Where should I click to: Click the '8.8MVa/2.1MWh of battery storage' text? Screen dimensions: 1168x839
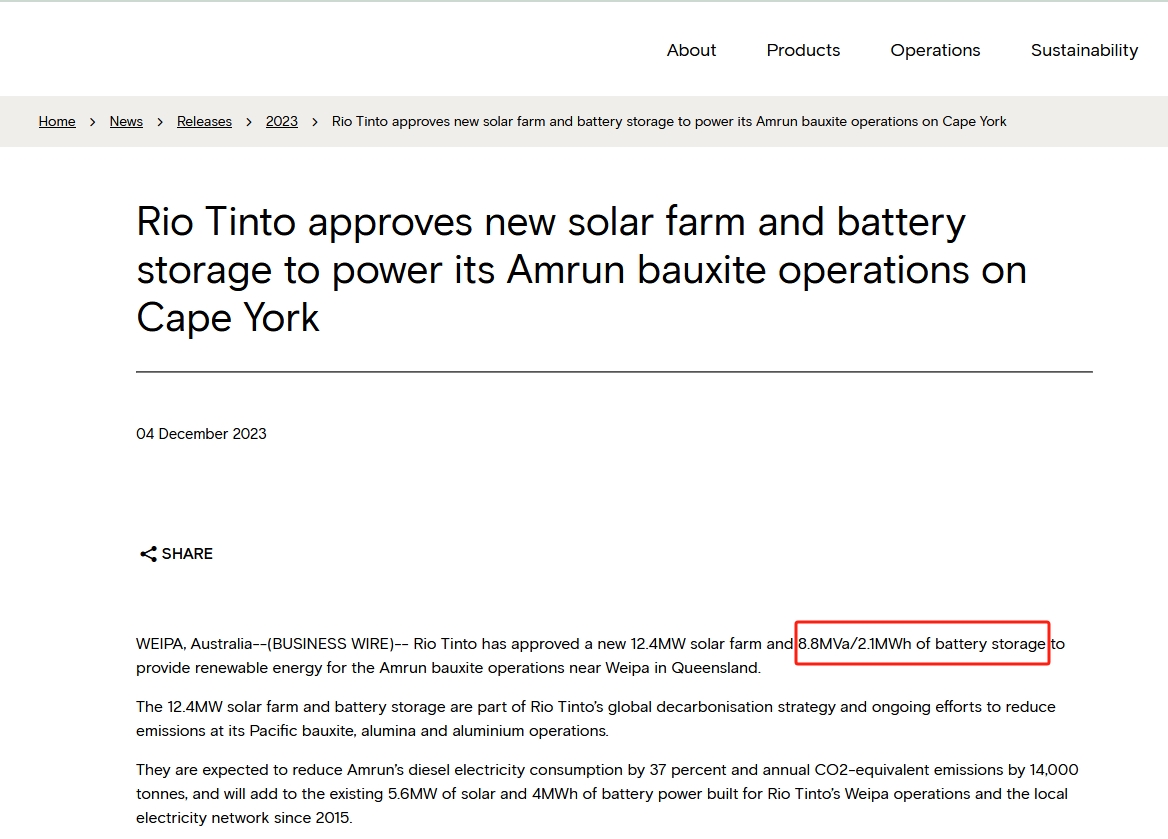922,644
